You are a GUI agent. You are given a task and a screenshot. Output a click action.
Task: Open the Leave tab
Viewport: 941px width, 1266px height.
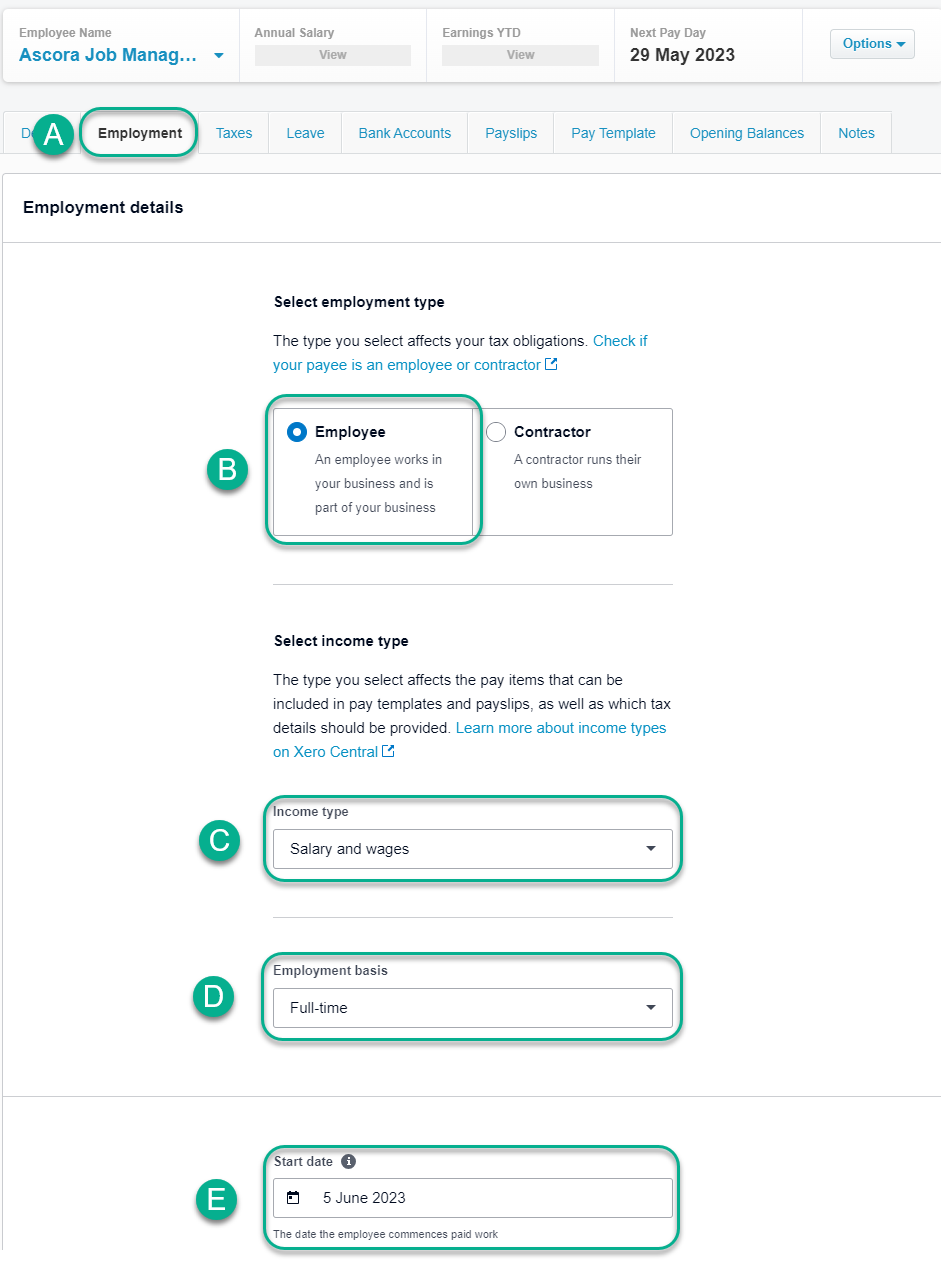tap(305, 133)
